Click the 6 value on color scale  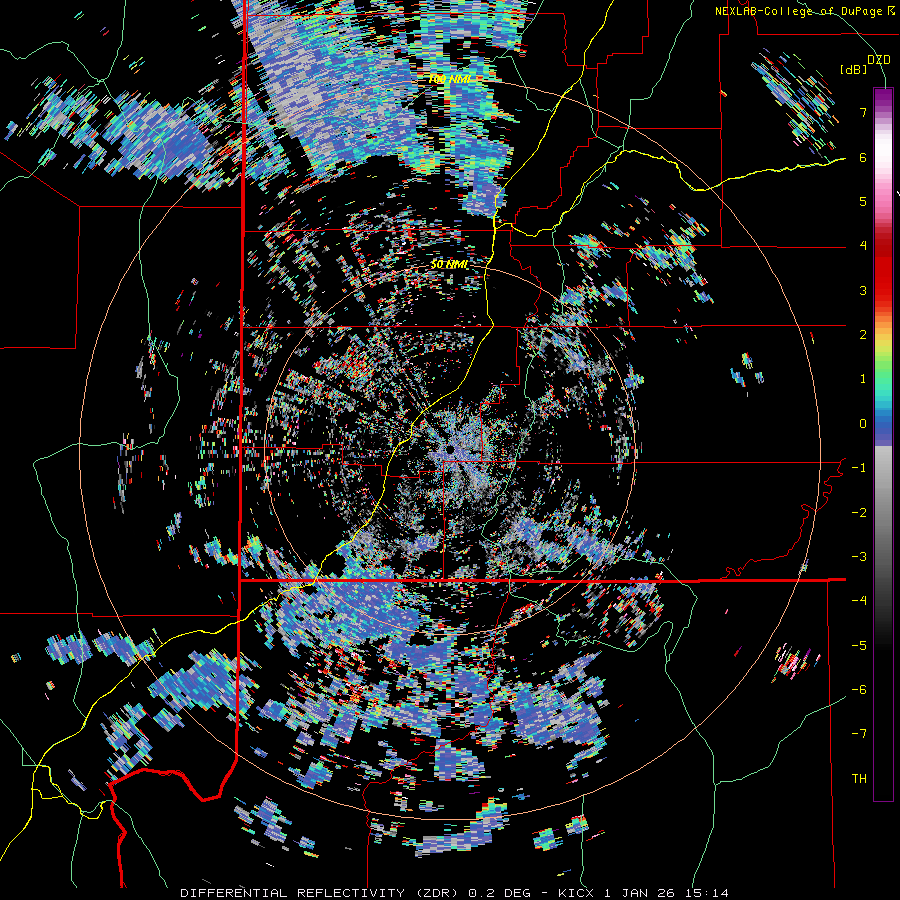click(863, 157)
